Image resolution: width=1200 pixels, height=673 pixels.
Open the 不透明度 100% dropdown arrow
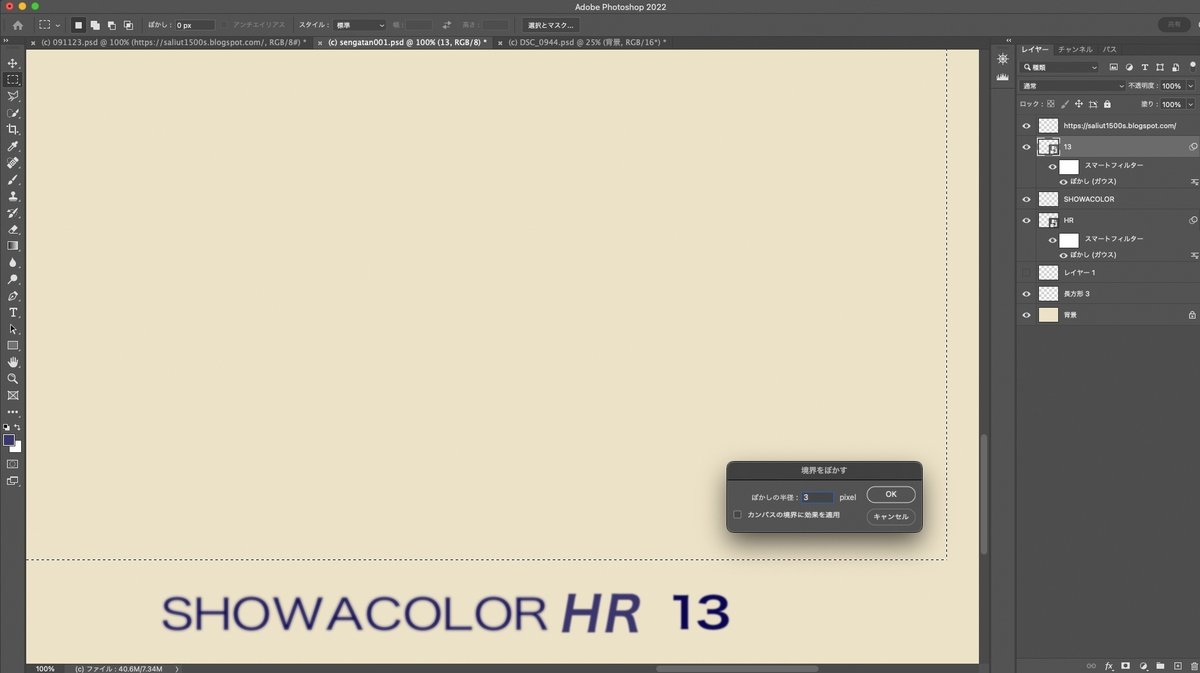click(1190, 86)
